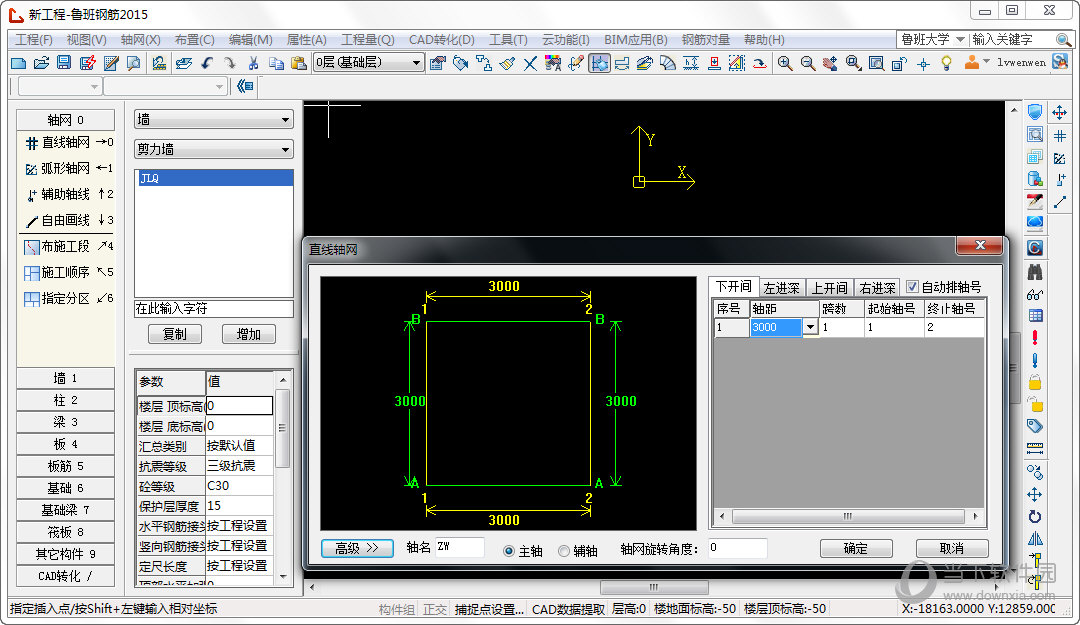Activate the hand pan tool icon
The image size is (1080, 625).
tap(830, 63)
